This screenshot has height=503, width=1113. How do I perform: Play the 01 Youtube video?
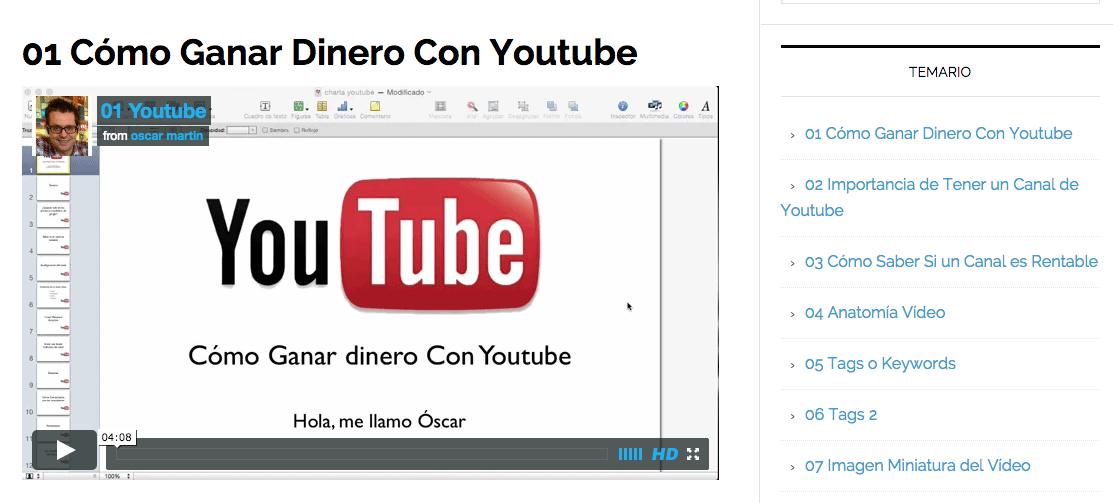[65, 450]
